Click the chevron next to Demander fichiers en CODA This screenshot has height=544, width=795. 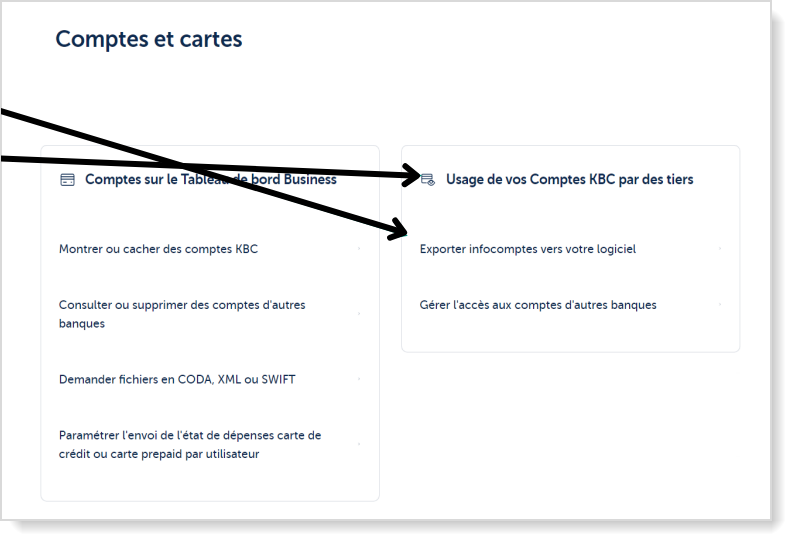click(x=359, y=379)
